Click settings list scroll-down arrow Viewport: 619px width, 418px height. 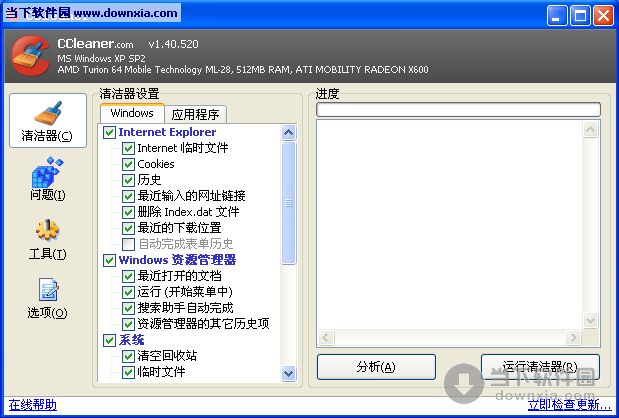289,373
